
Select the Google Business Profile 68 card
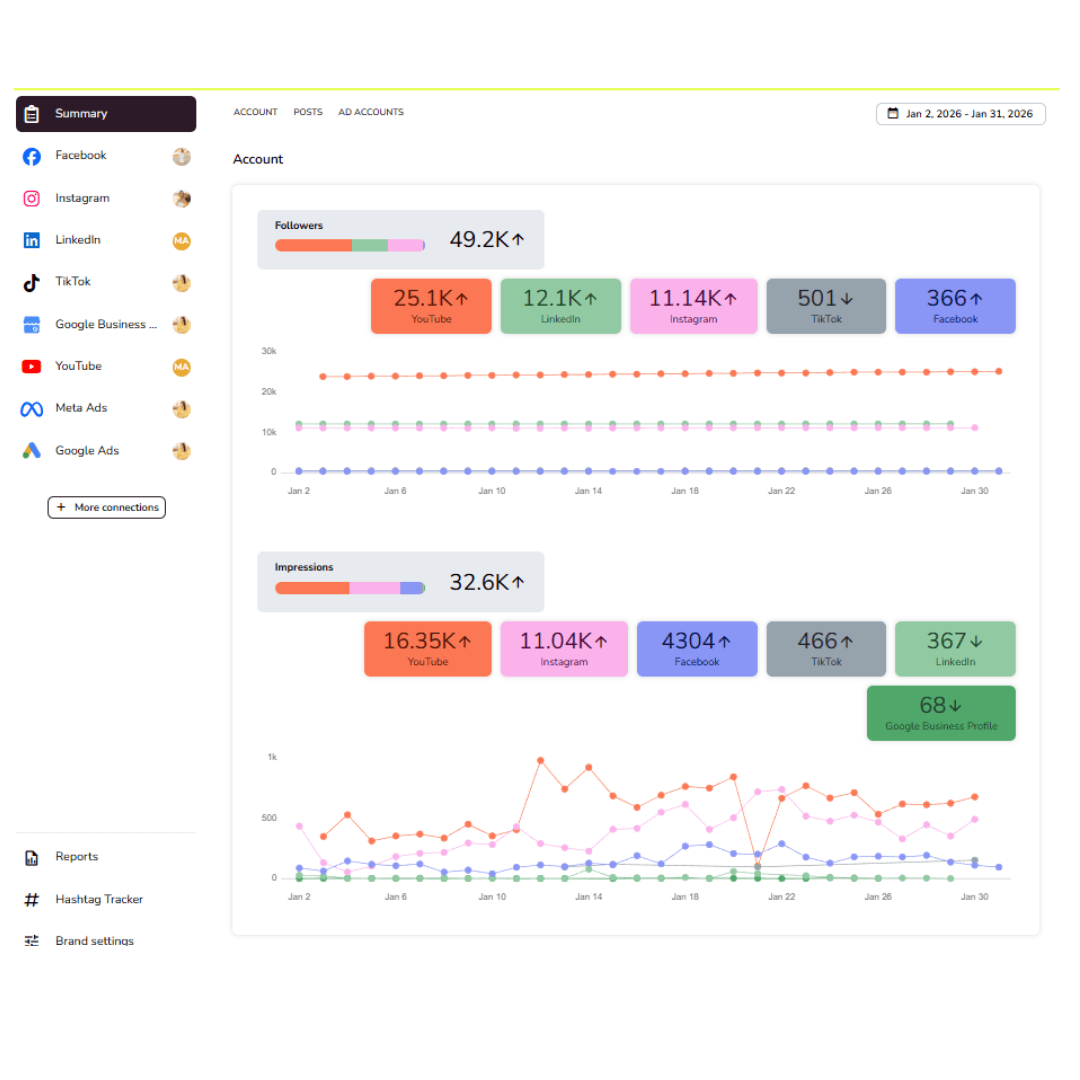[942, 714]
